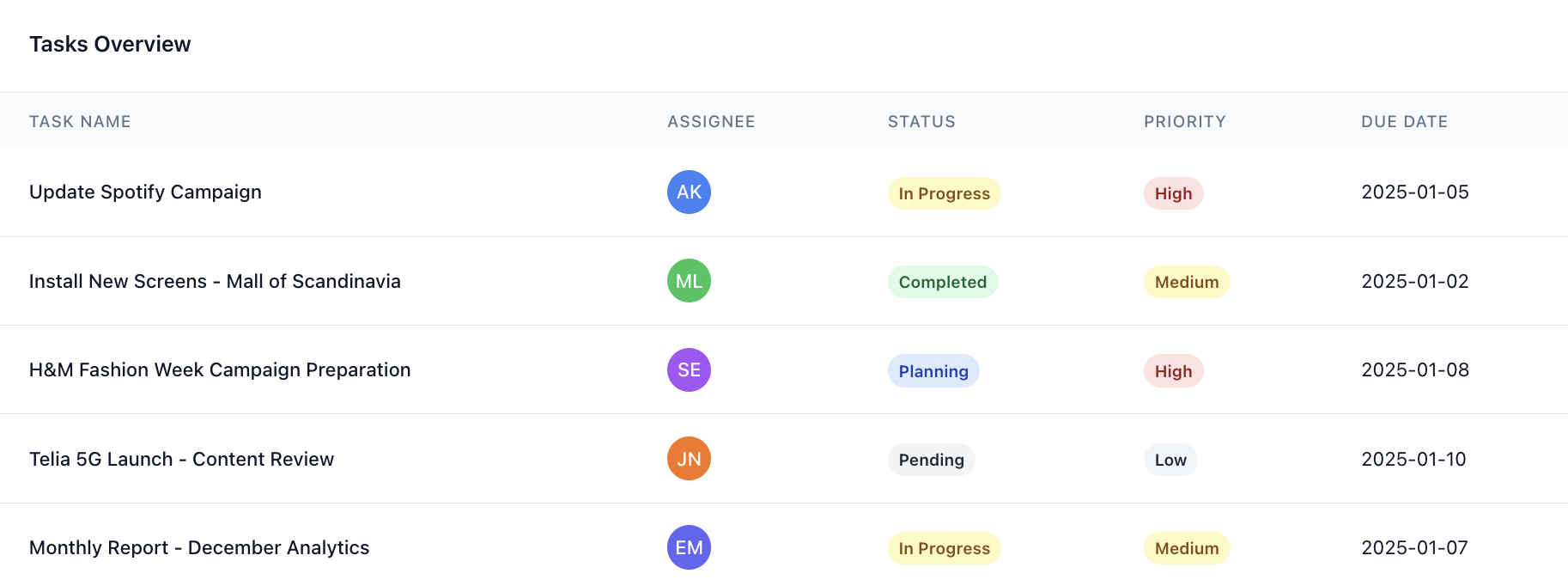Open the Update Spotify Campaign task
The height and width of the screenshot is (586, 1568).
(x=145, y=192)
